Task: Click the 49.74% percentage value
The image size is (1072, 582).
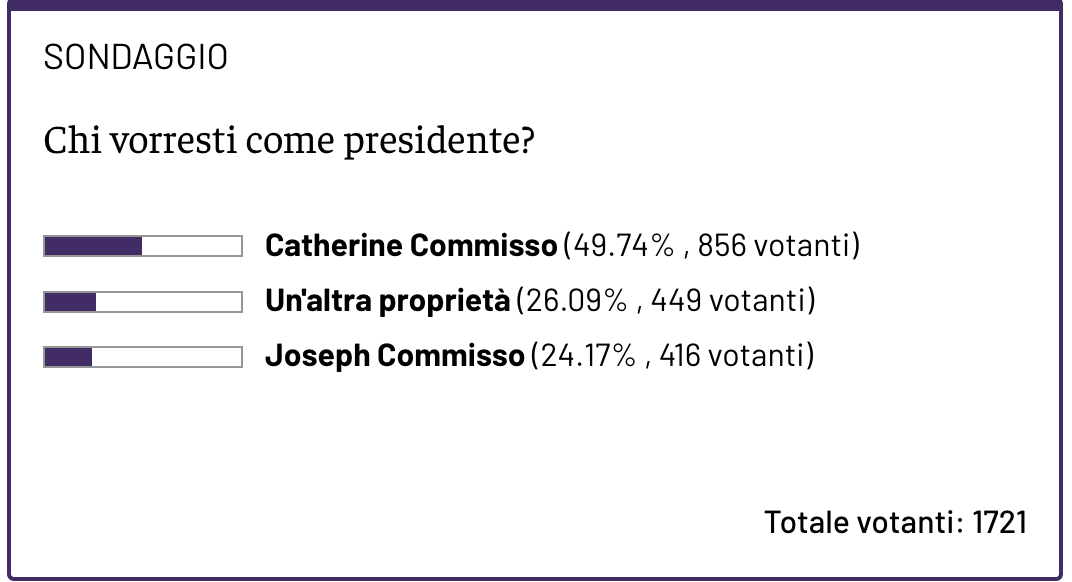Action: pyautogui.click(x=622, y=246)
